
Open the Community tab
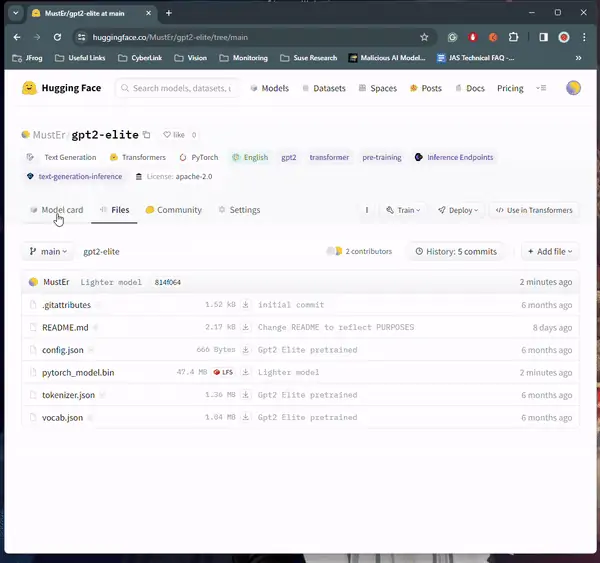173,210
